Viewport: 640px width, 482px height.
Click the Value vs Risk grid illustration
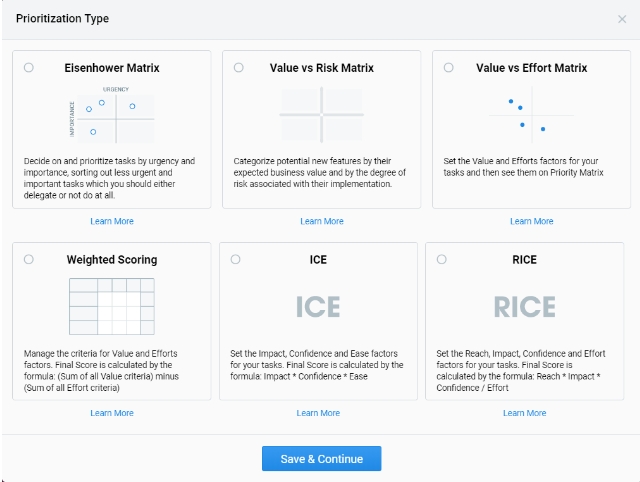click(321, 116)
